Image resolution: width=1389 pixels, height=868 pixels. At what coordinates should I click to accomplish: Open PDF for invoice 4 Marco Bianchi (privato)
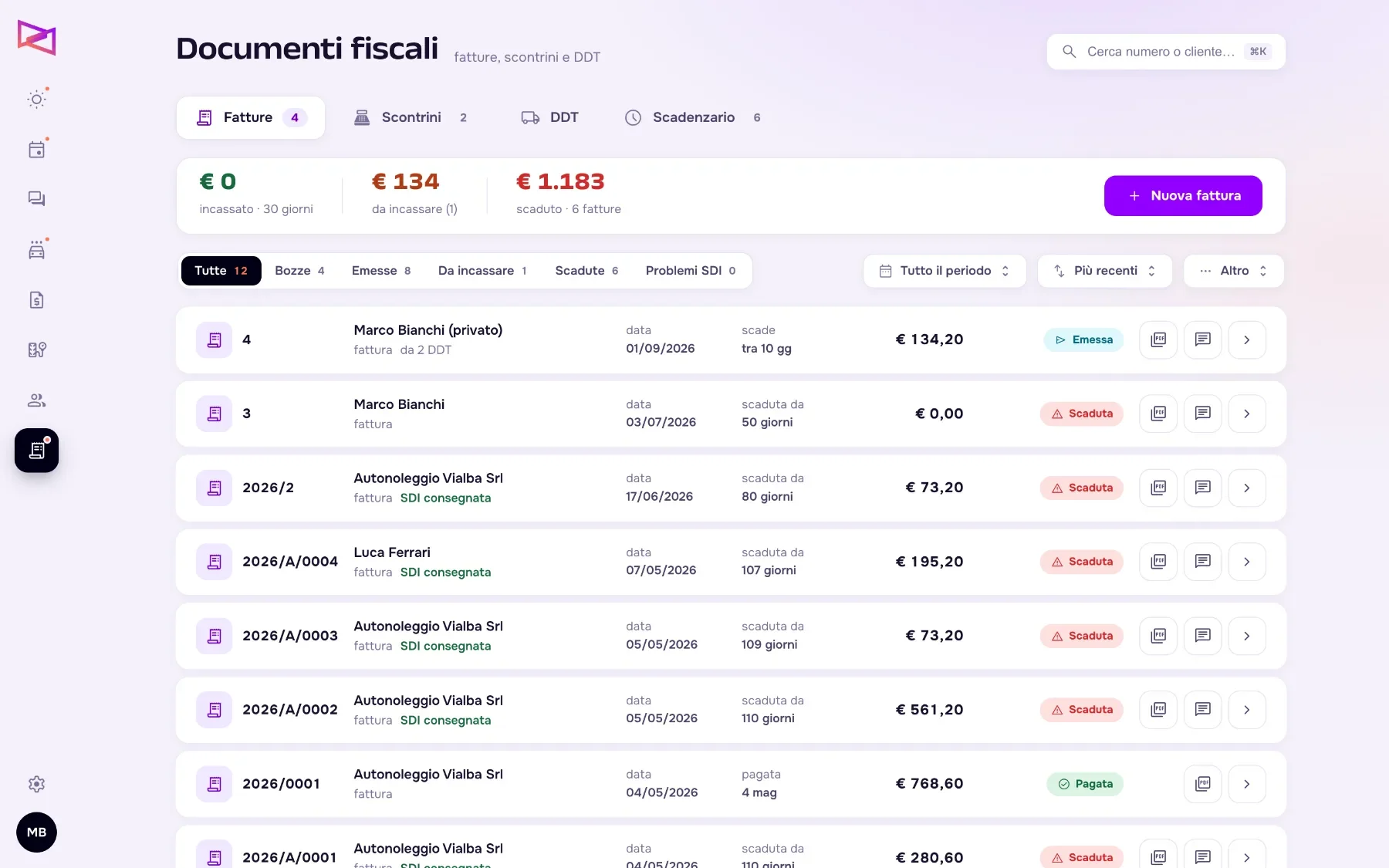pyautogui.click(x=1158, y=340)
